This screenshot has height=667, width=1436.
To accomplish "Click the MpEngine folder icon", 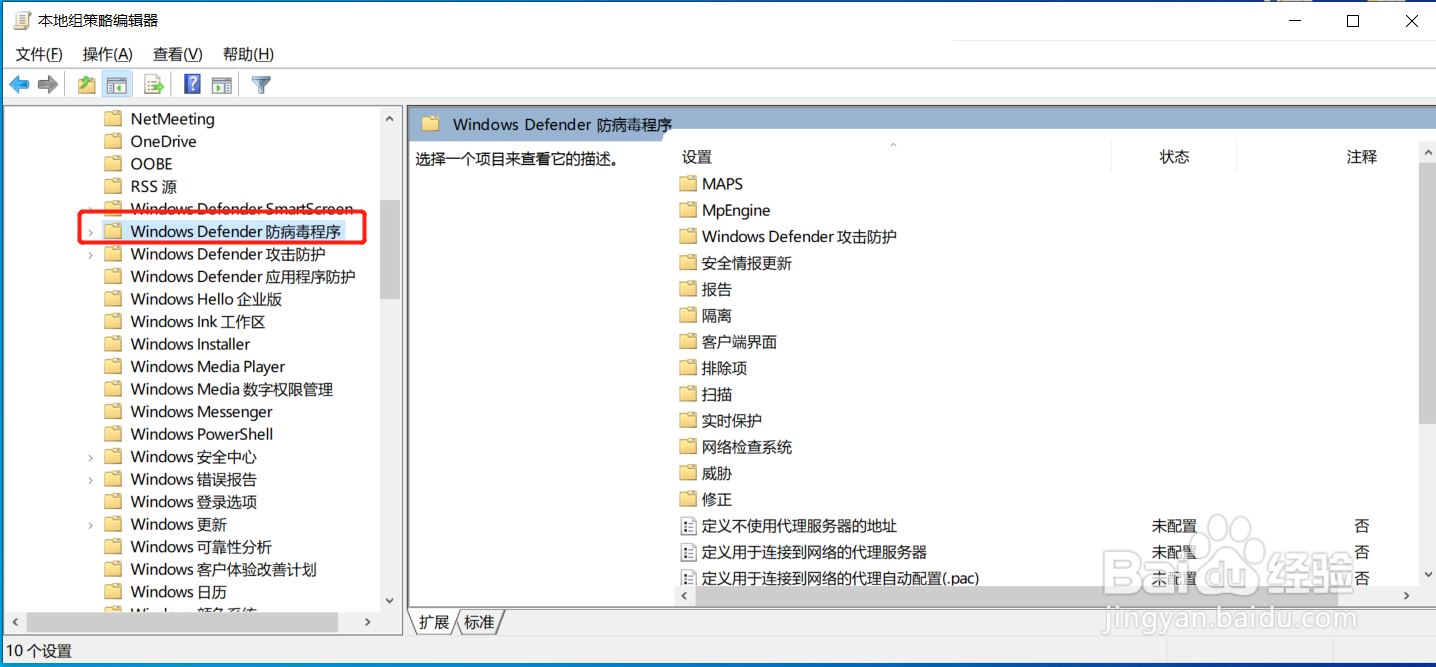I will pos(688,210).
